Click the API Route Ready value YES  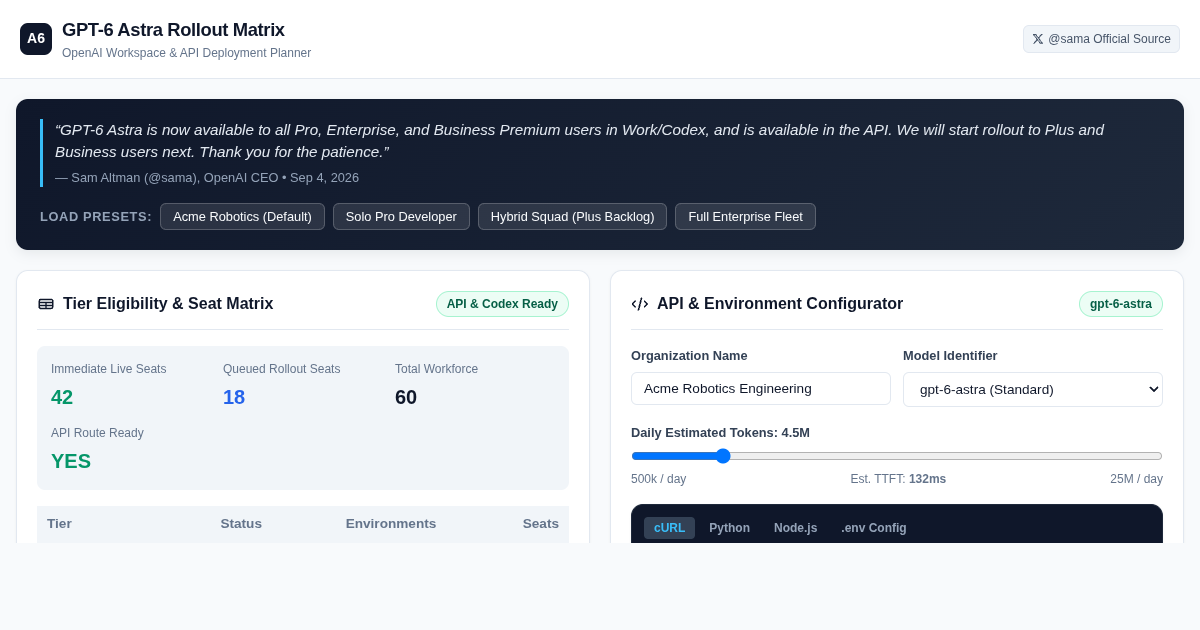coord(71,461)
